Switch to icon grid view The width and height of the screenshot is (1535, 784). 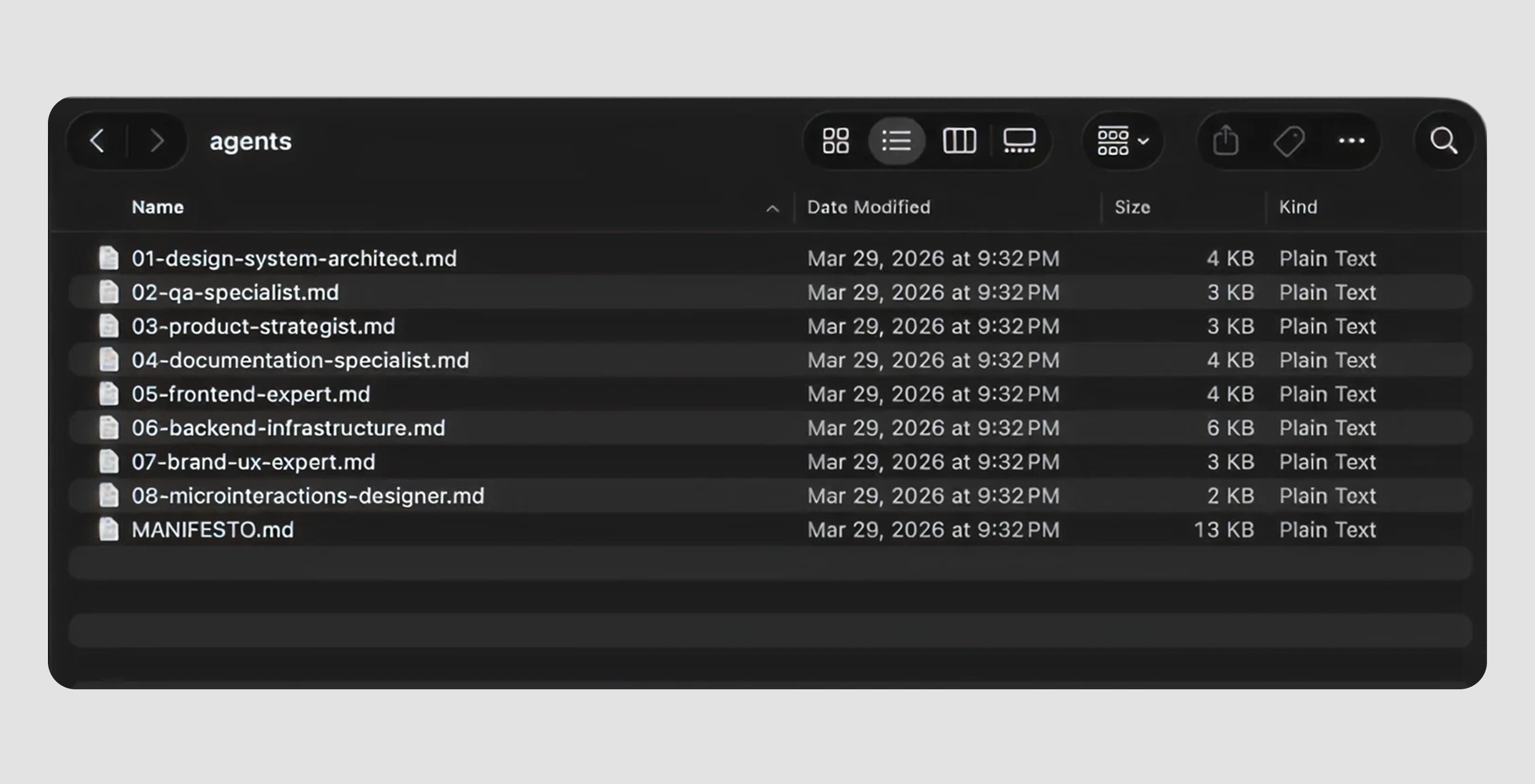(835, 141)
